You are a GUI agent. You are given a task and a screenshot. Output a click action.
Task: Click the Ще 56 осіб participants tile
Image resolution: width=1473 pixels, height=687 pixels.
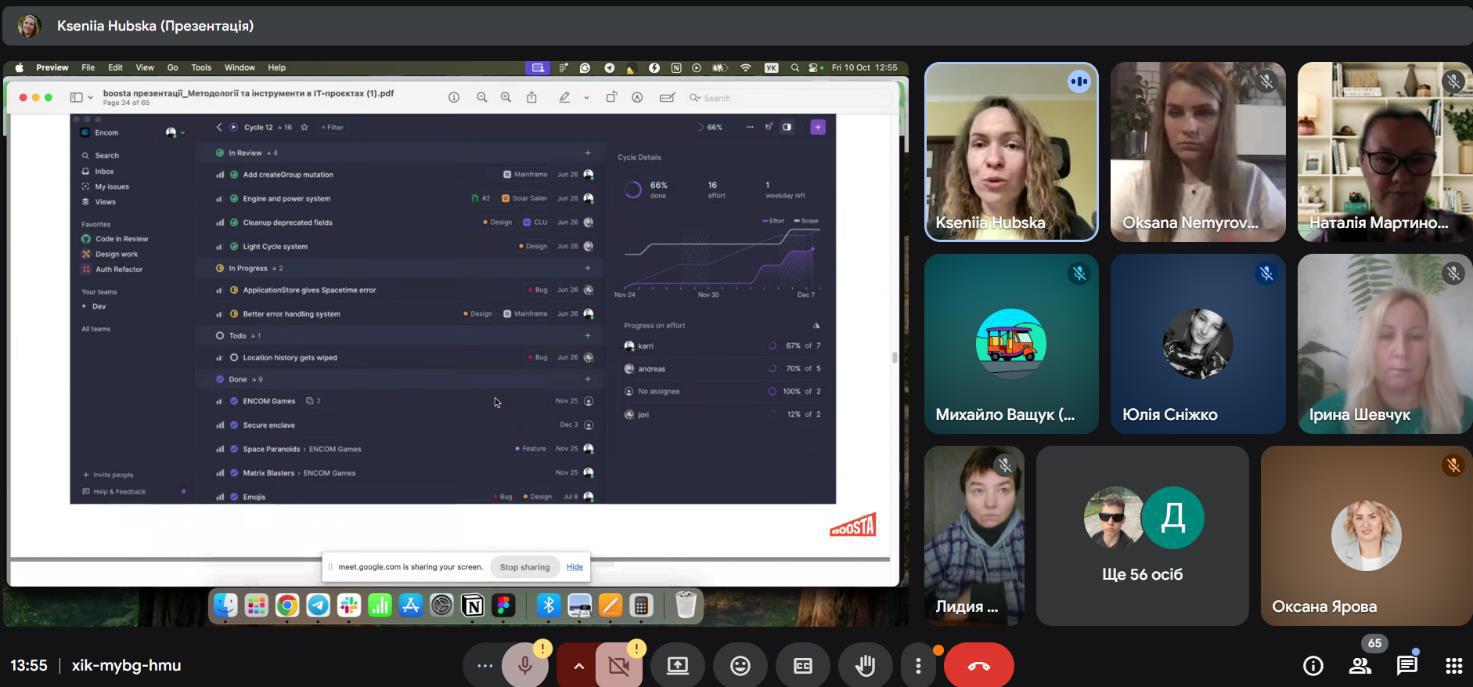pos(1142,535)
